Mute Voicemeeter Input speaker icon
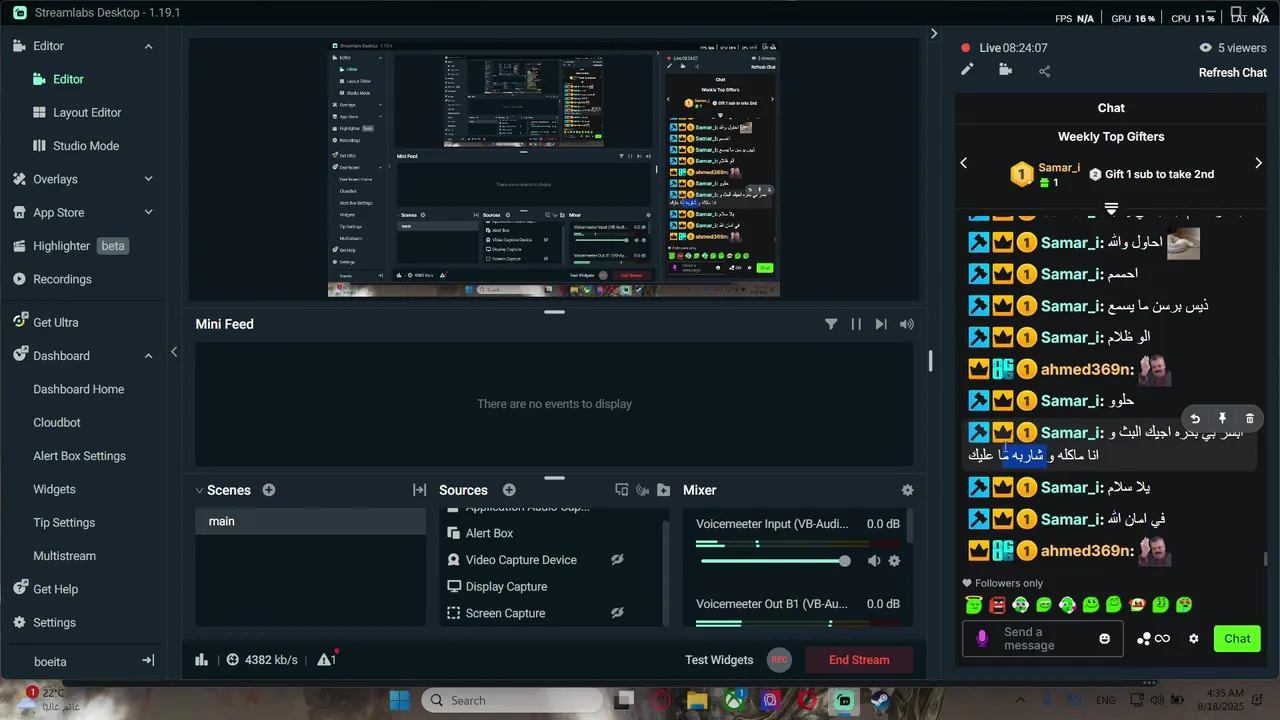This screenshot has height=720, width=1280. 874,561
